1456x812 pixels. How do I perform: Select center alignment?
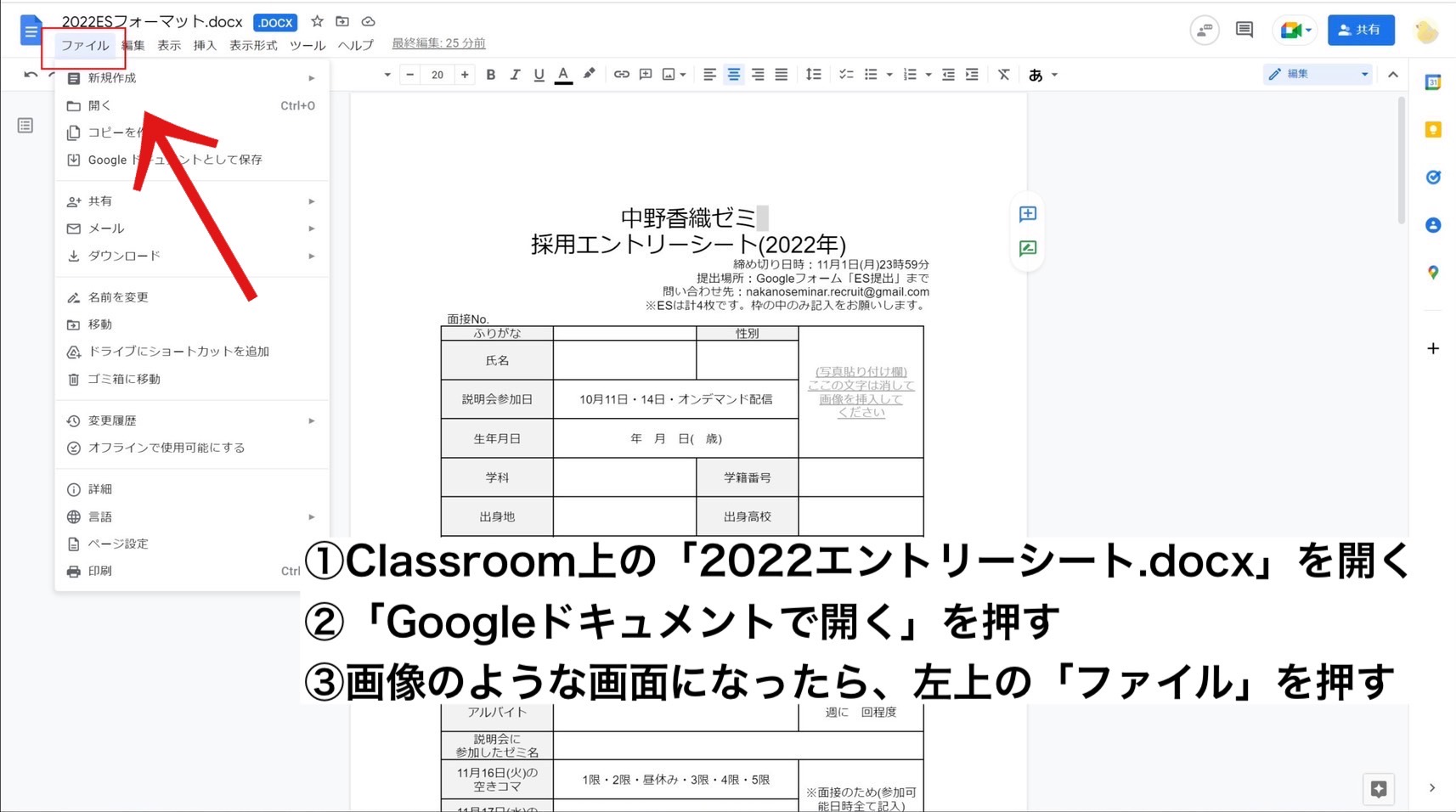pos(734,75)
